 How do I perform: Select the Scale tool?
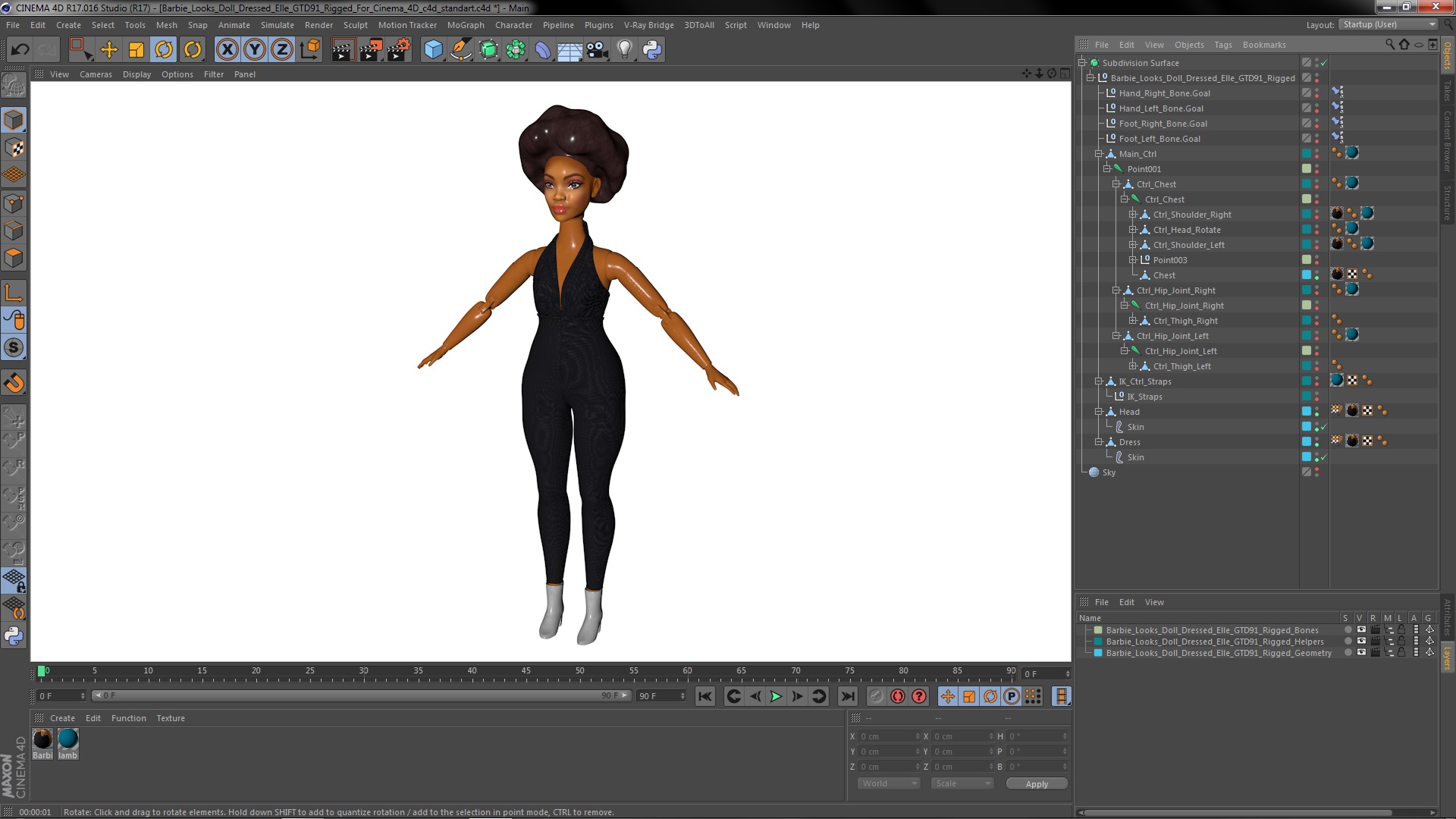pyautogui.click(x=136, y=50)
